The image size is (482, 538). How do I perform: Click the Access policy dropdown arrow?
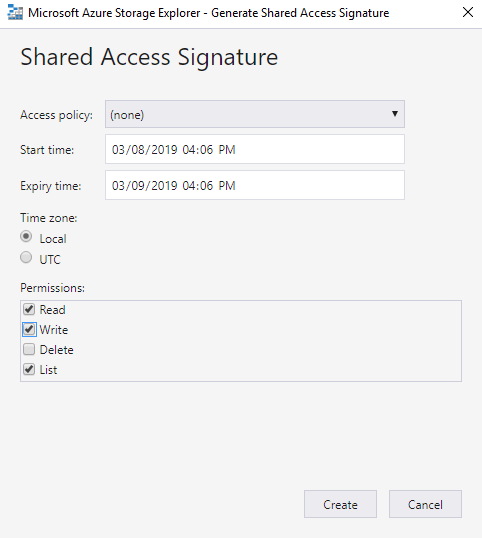coord(395,114)
